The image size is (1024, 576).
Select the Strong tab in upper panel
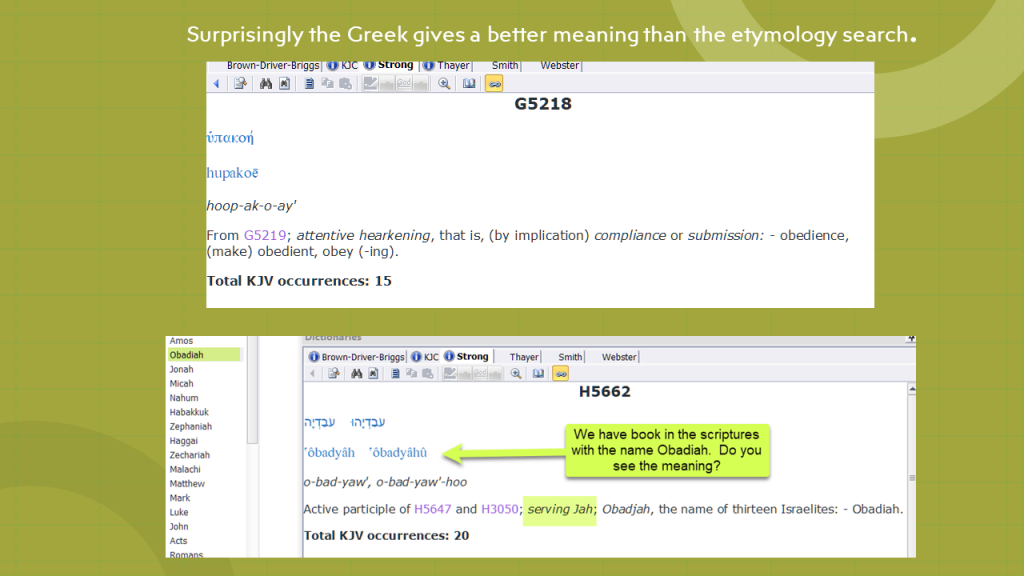(389, 65)
